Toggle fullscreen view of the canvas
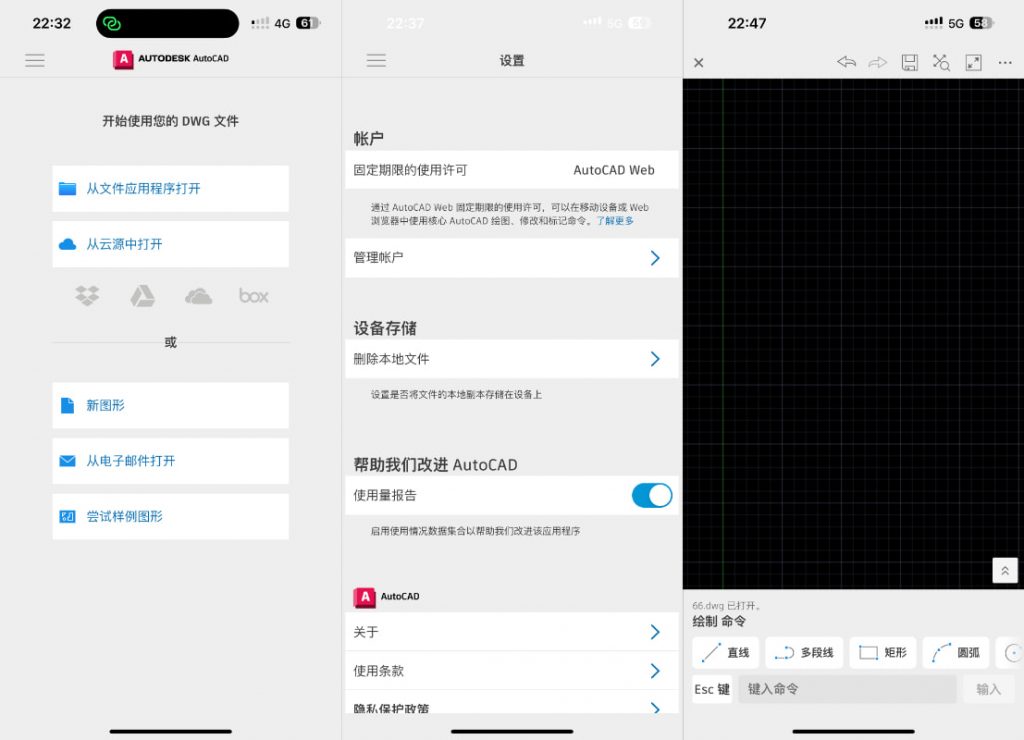 (973, 62)
